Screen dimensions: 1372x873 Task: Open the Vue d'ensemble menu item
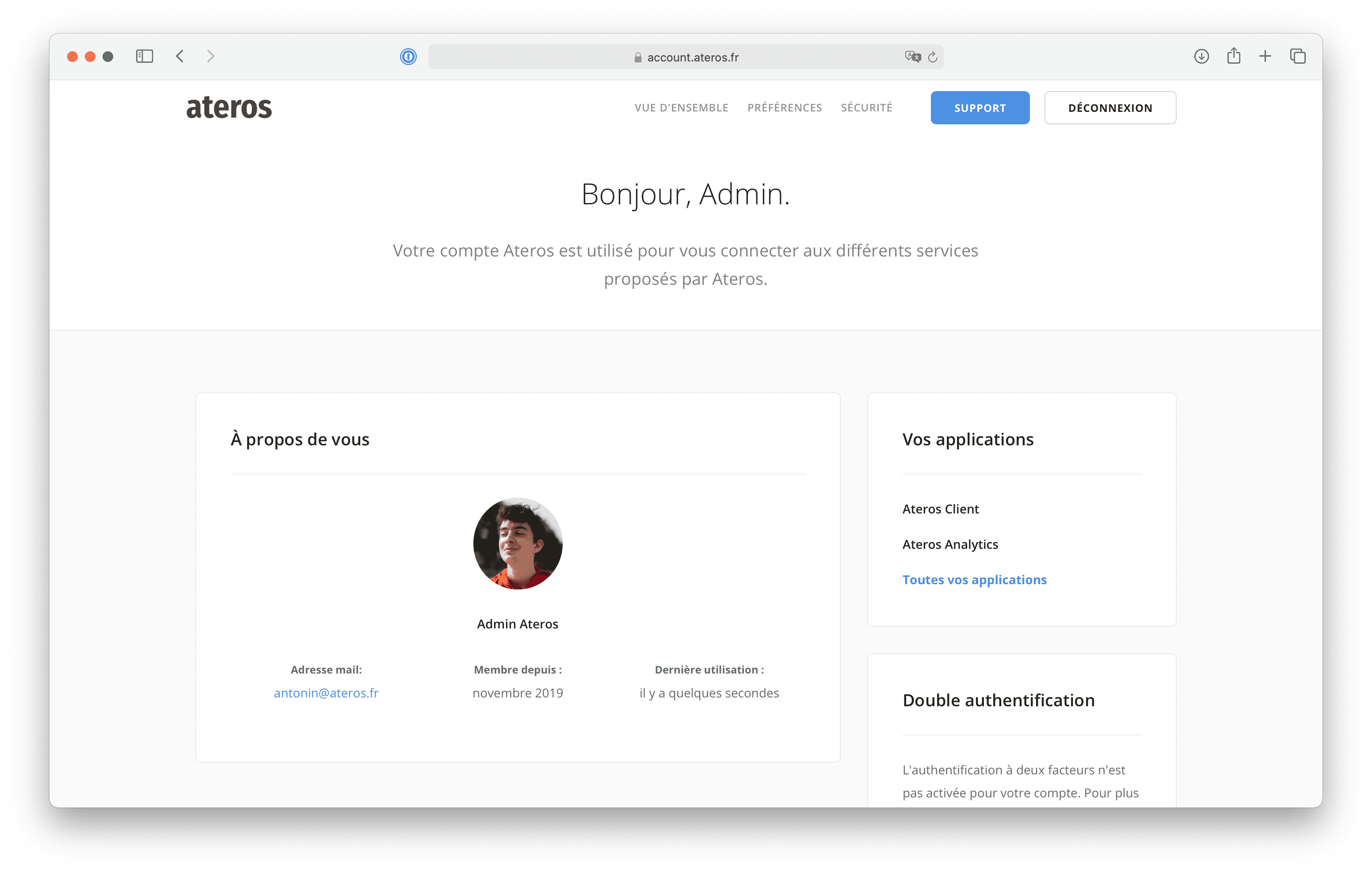(x=681, y=108)
